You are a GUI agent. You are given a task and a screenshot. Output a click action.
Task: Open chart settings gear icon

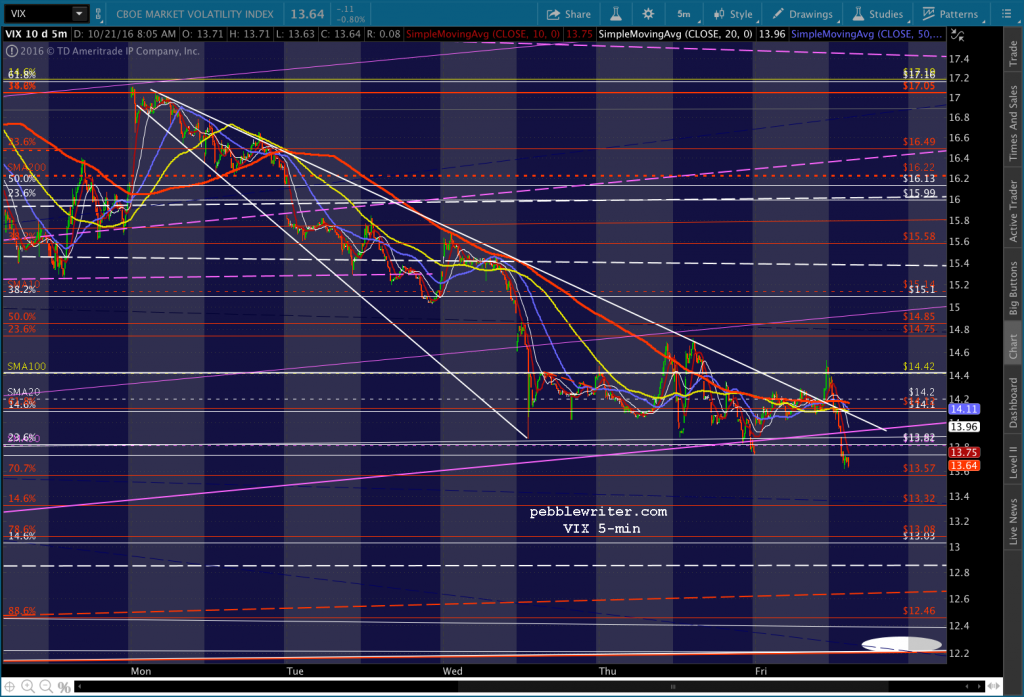pos(648,14)
